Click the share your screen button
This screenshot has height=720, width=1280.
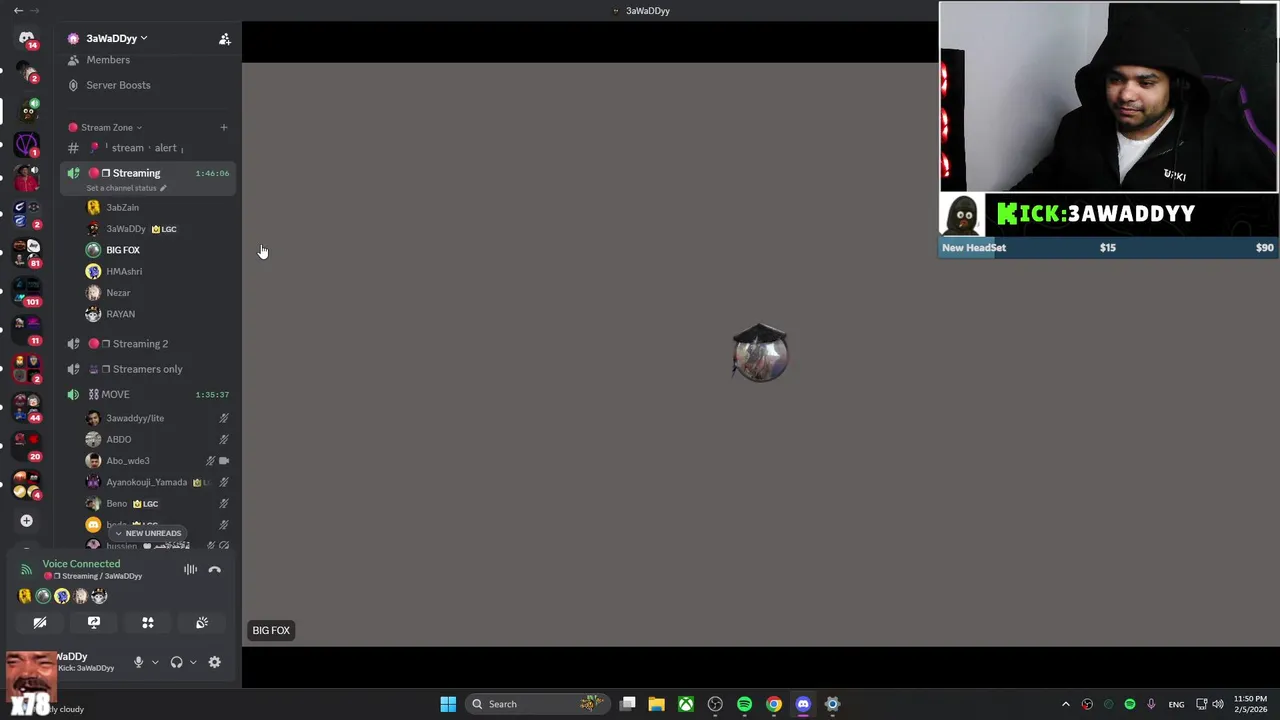(x=94, y=623)
